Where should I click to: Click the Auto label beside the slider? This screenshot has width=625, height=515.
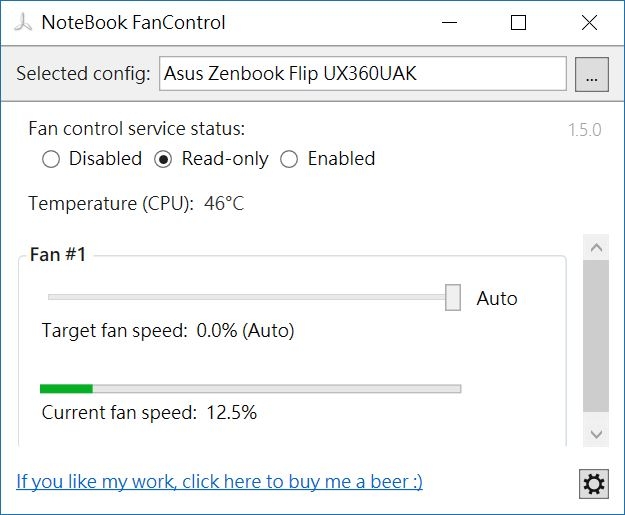(x=497, y=298)
